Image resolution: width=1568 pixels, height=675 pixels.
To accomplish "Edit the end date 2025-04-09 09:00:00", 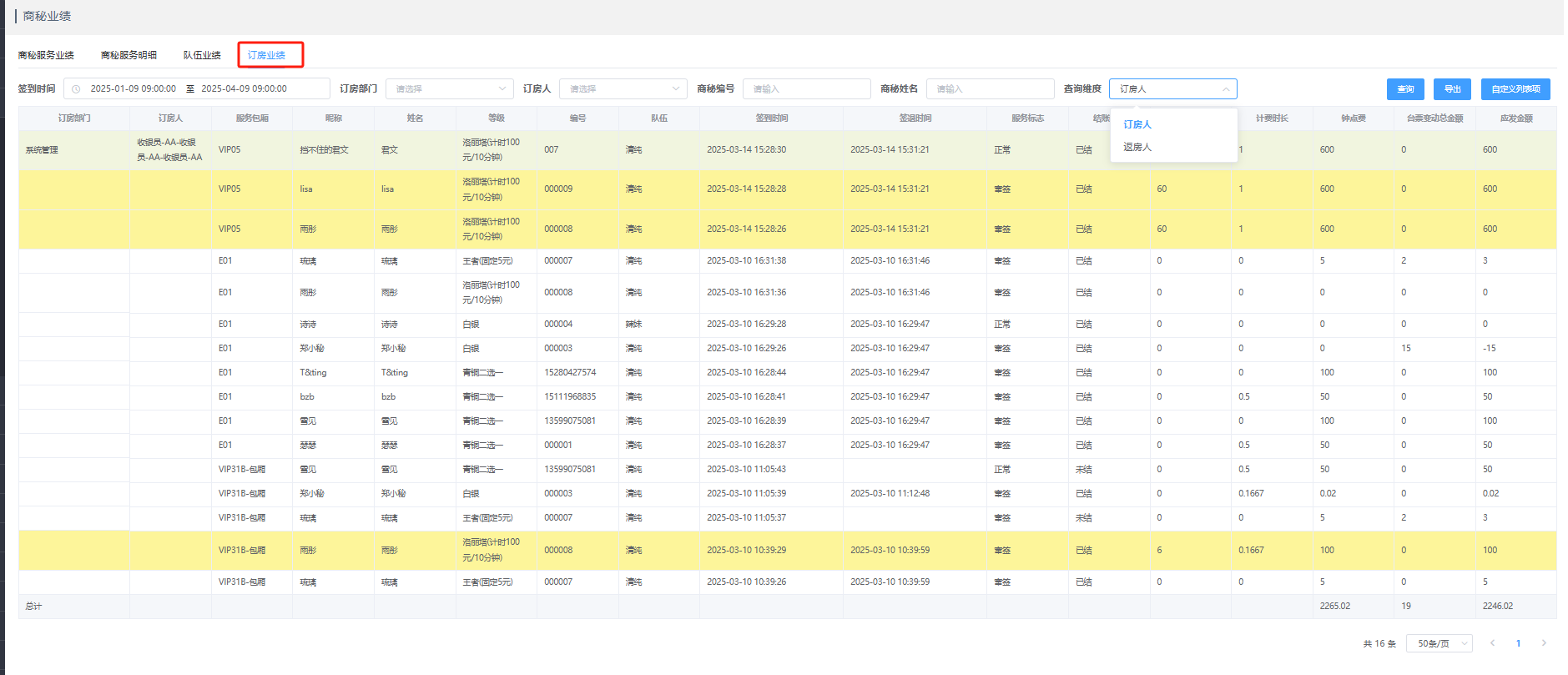I will [244, 88].
